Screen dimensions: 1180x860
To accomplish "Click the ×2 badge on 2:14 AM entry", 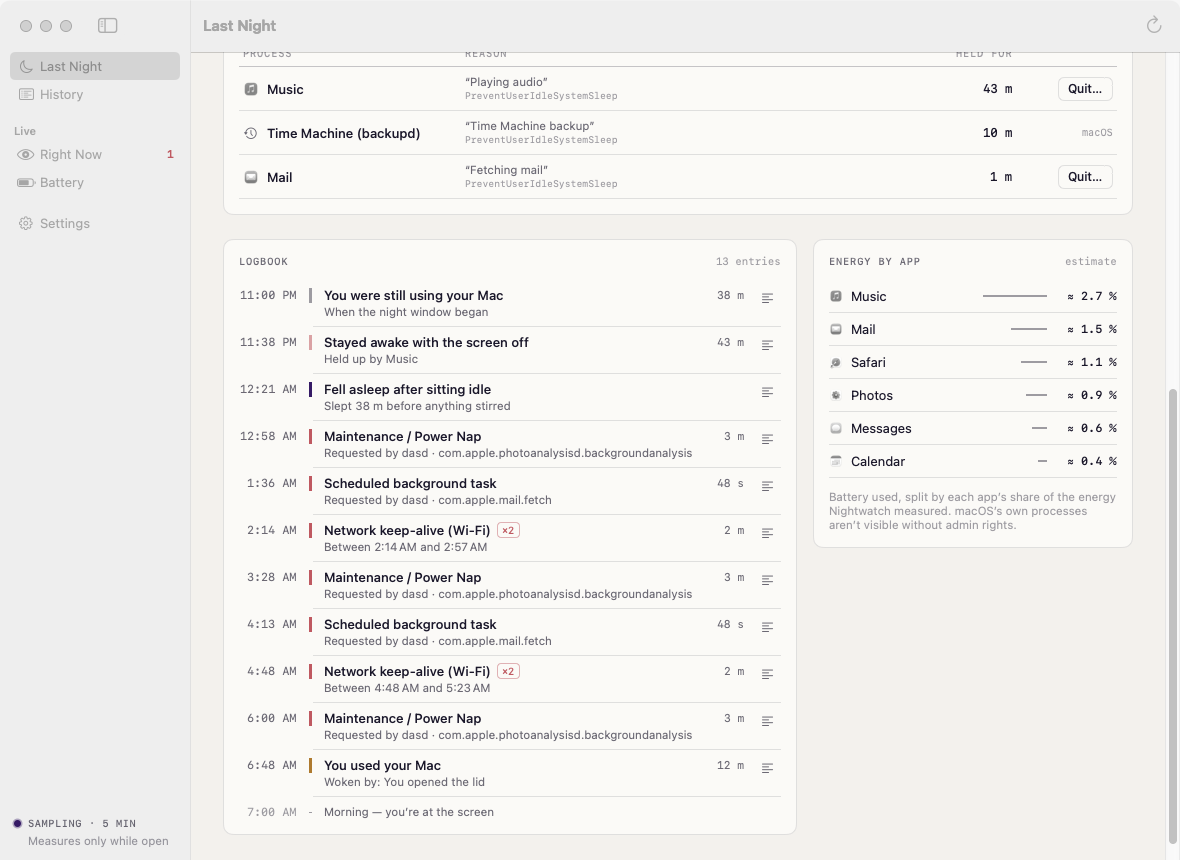I will coord(508,530).
